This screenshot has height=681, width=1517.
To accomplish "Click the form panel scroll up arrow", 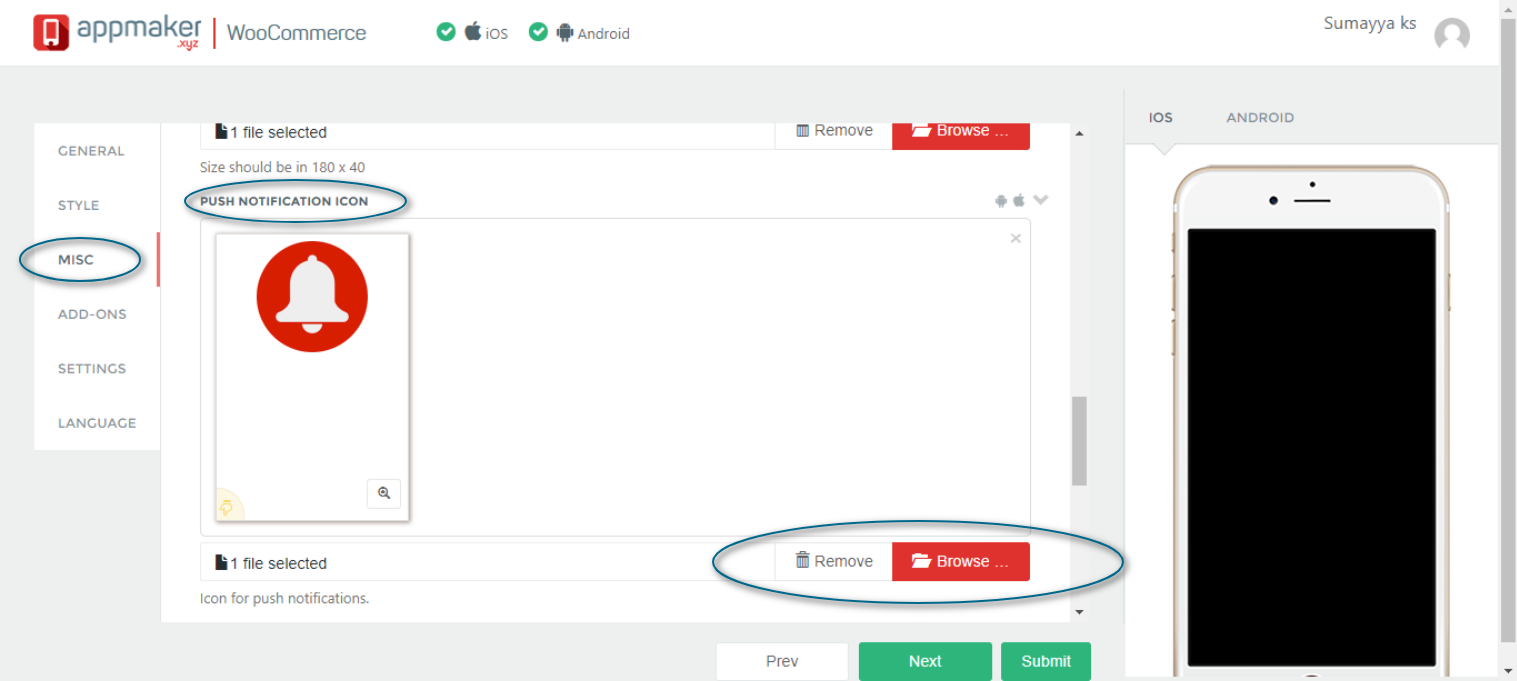I will pyautogui.click(x=1079, y=133).
